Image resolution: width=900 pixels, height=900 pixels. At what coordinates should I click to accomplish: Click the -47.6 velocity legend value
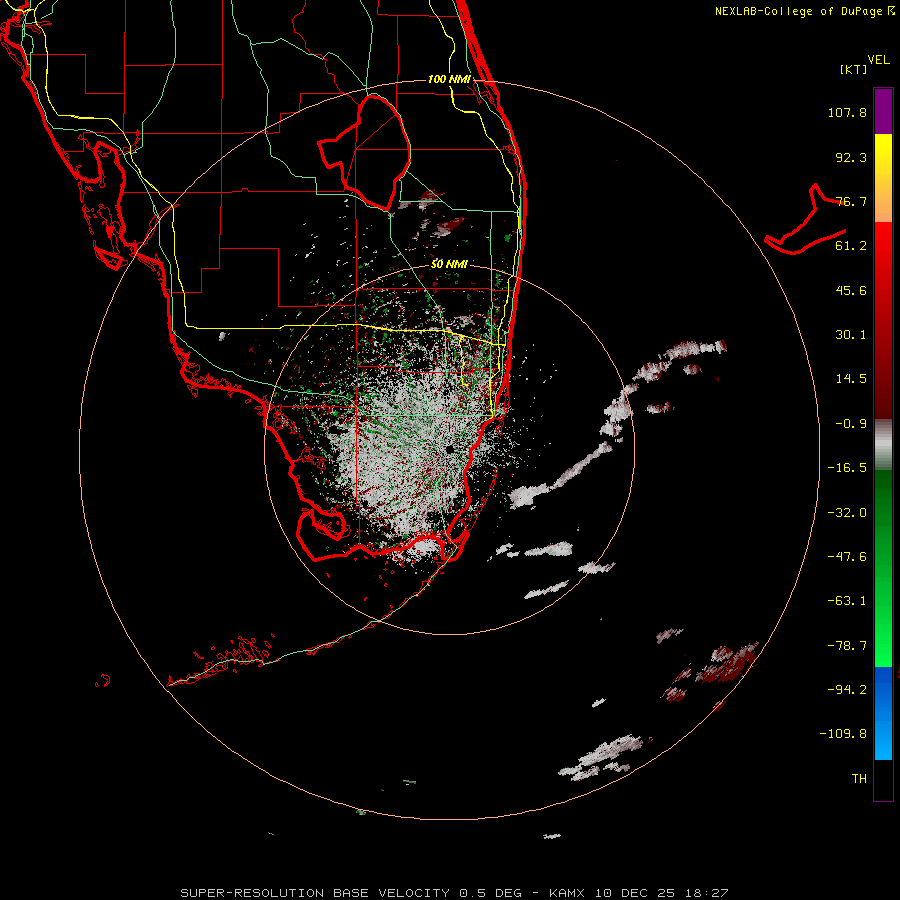(x=847, y=557)
